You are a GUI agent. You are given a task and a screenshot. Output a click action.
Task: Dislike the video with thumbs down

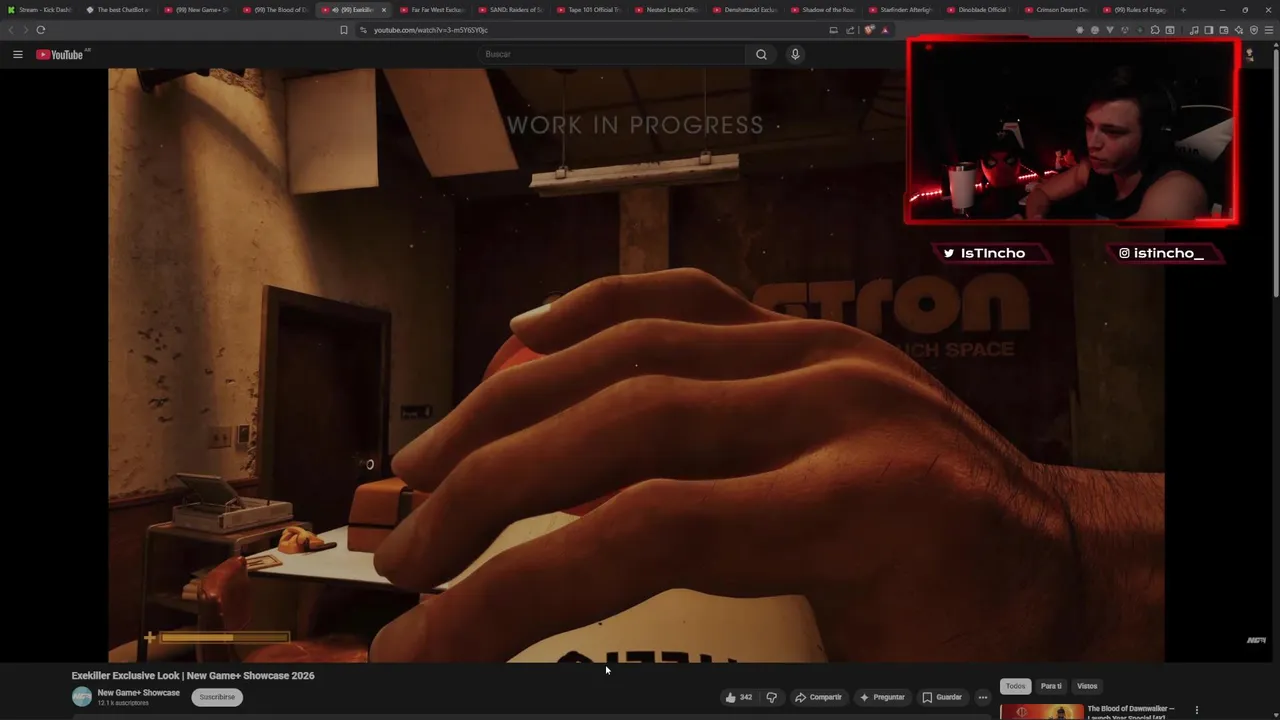(x=771, y=697)
